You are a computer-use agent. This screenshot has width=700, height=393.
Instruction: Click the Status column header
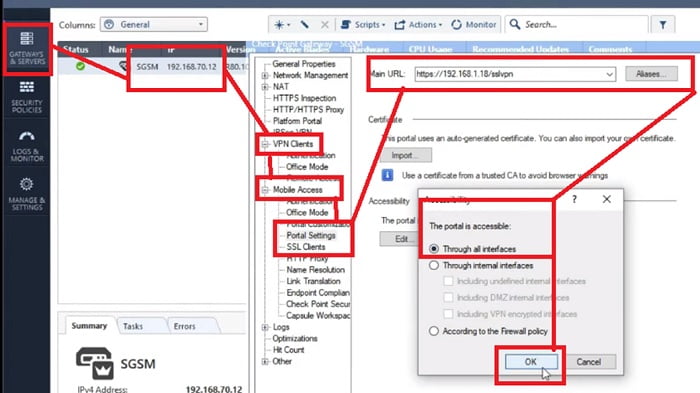(75, 49)
